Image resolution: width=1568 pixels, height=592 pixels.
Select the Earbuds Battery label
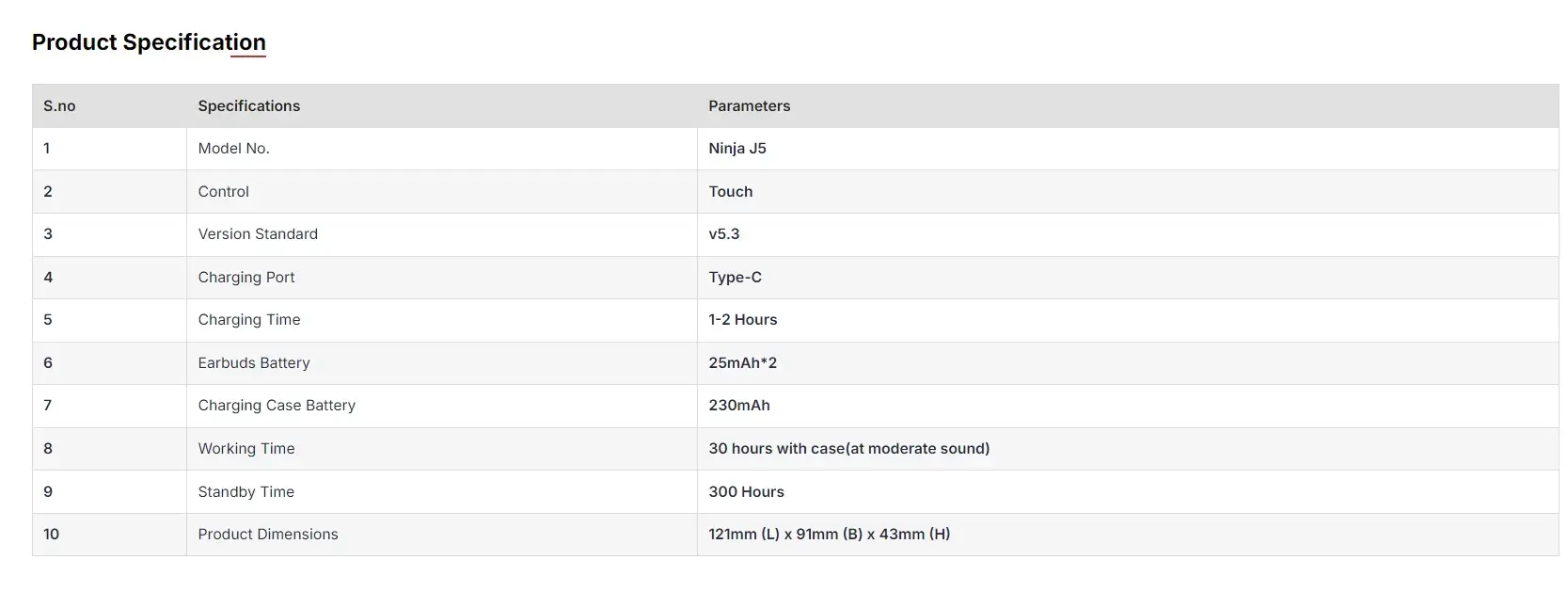(254, 363)
